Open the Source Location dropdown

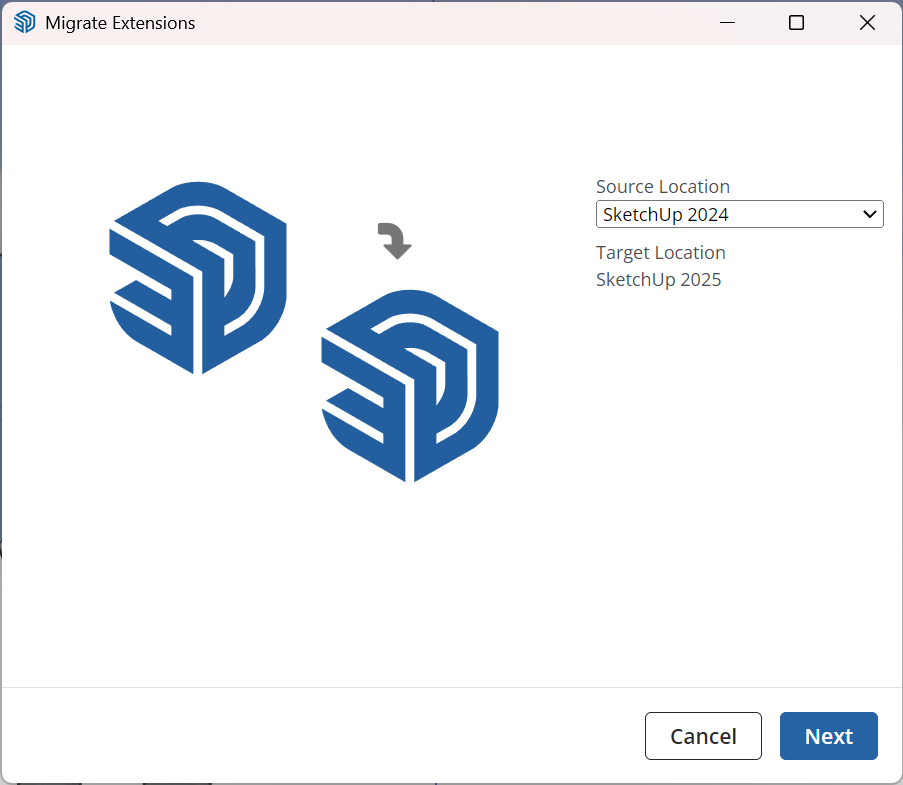(739, 214)
